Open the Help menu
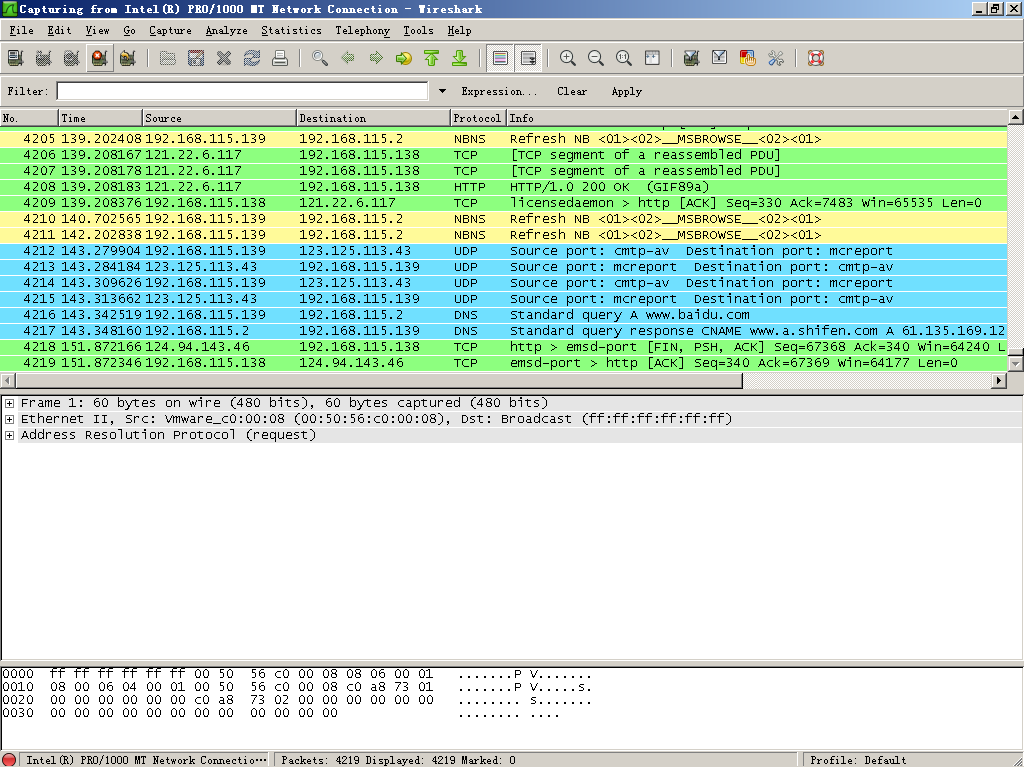This screenshot has height=768, width=1024. [459, 31]
